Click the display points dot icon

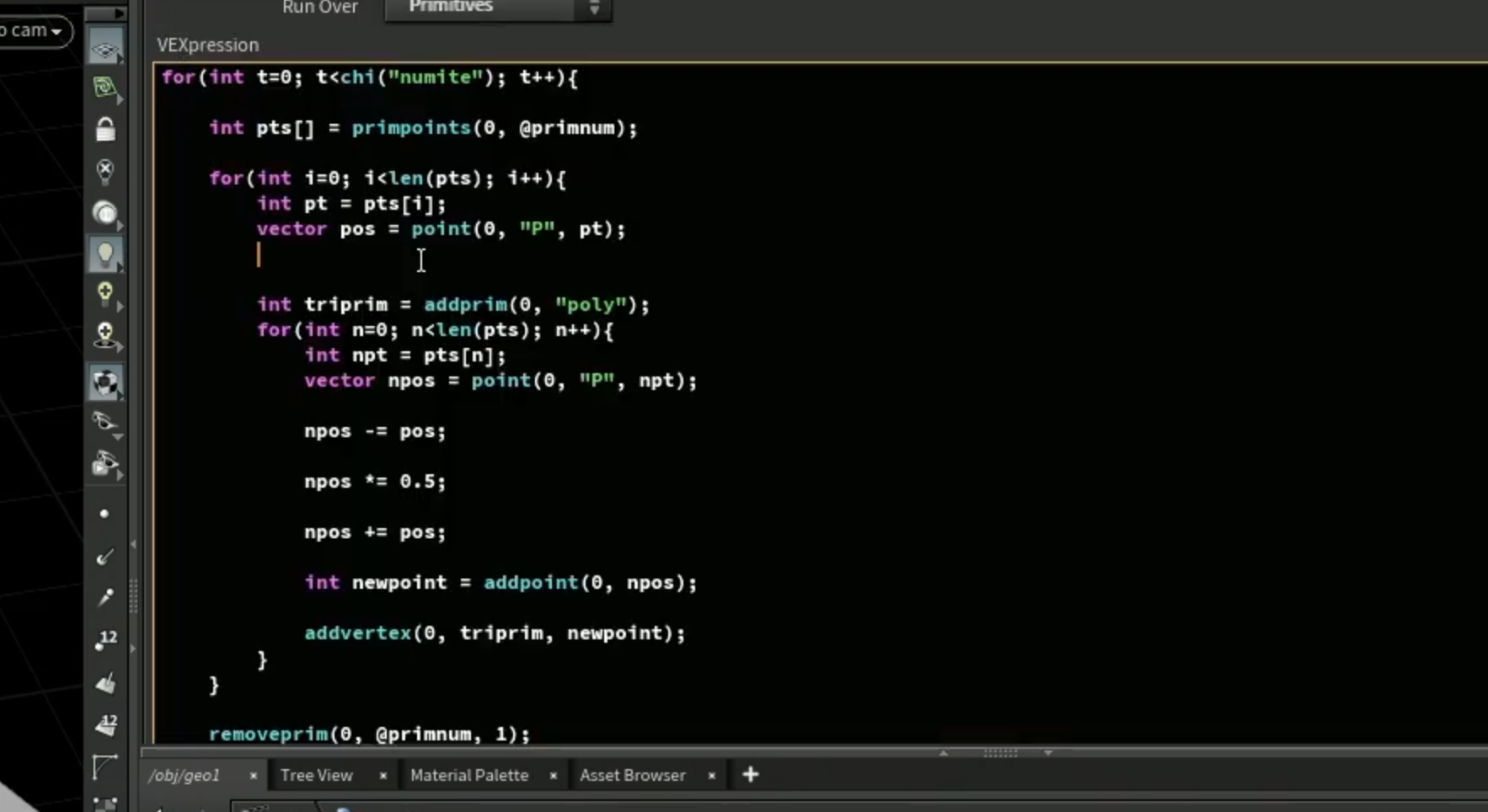(104, 514)
